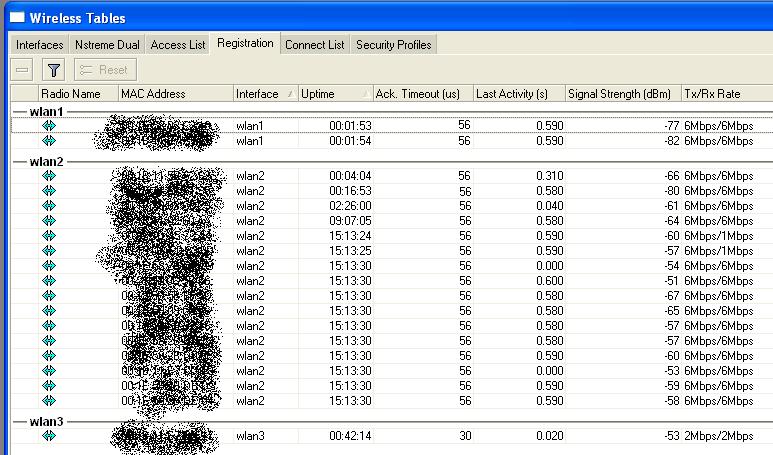This screenshot has width=773, height=455.
Task: Click client icon of wlan3 row, uptime 00:42:14
Action: [49, 436]
